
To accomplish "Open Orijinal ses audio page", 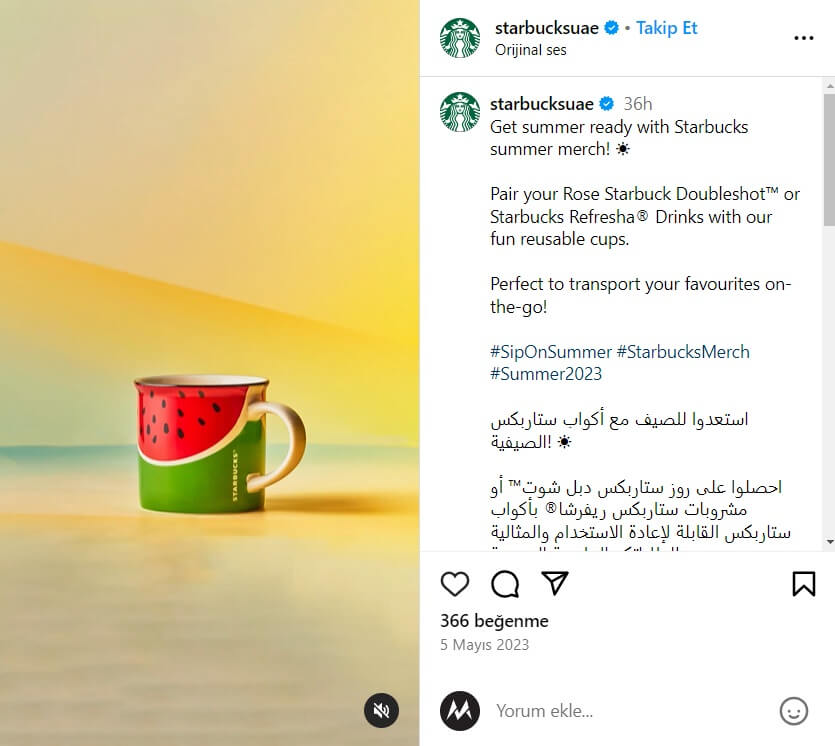I will coord(530,50).
